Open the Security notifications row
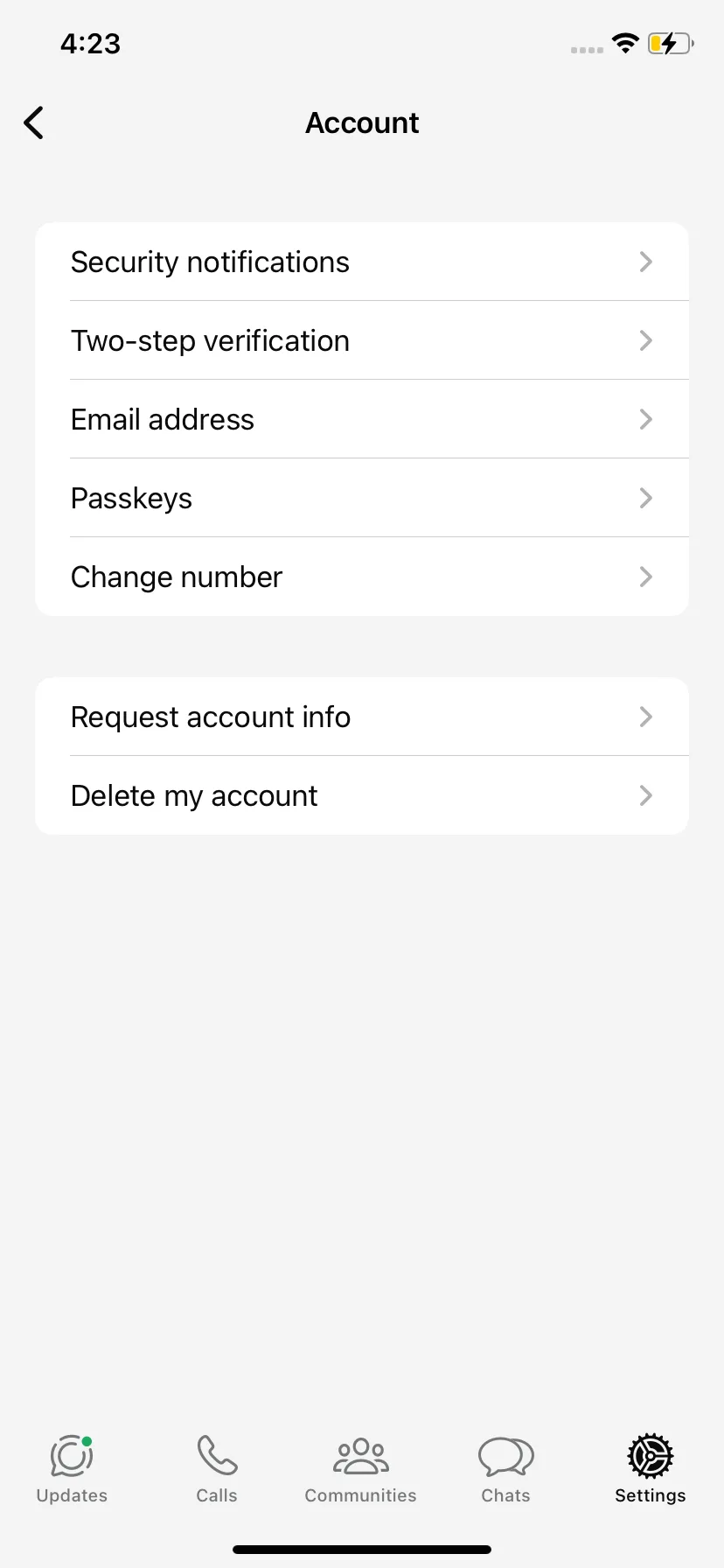The width and height of the screenshot is (724, 1568). 362,262
